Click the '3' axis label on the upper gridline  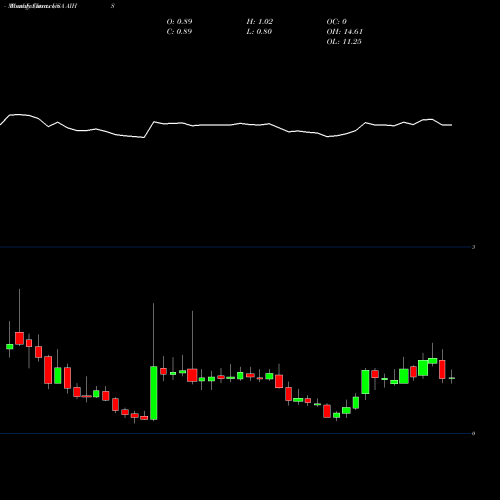click(x=473, y=247)
